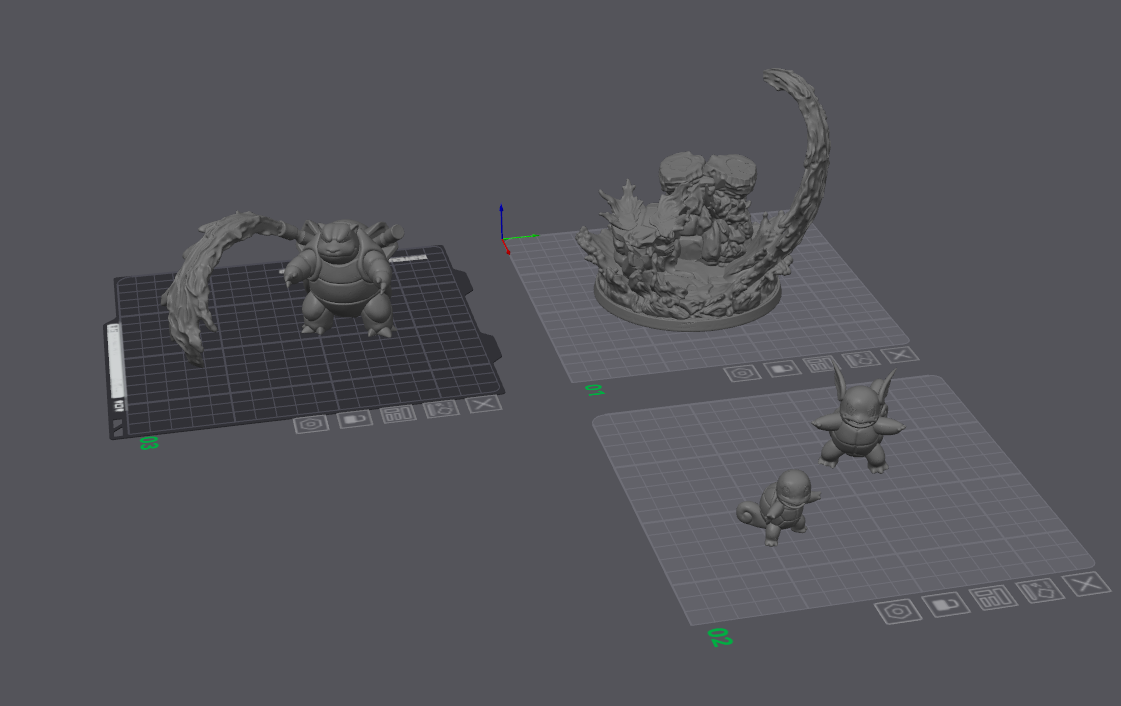Auto-orient objects on plate 02

(1040, 591)
